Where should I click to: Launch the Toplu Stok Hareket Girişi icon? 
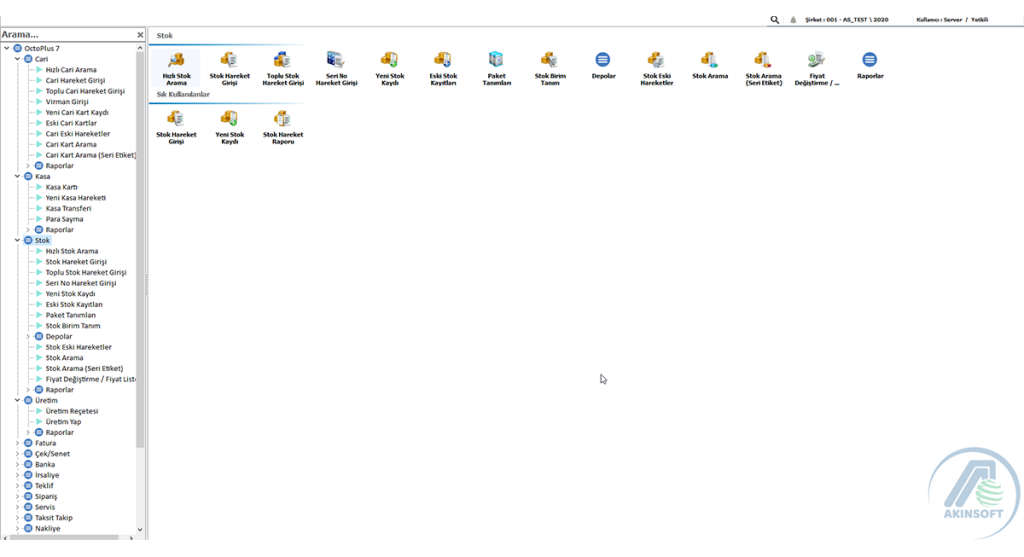point(282,62)
